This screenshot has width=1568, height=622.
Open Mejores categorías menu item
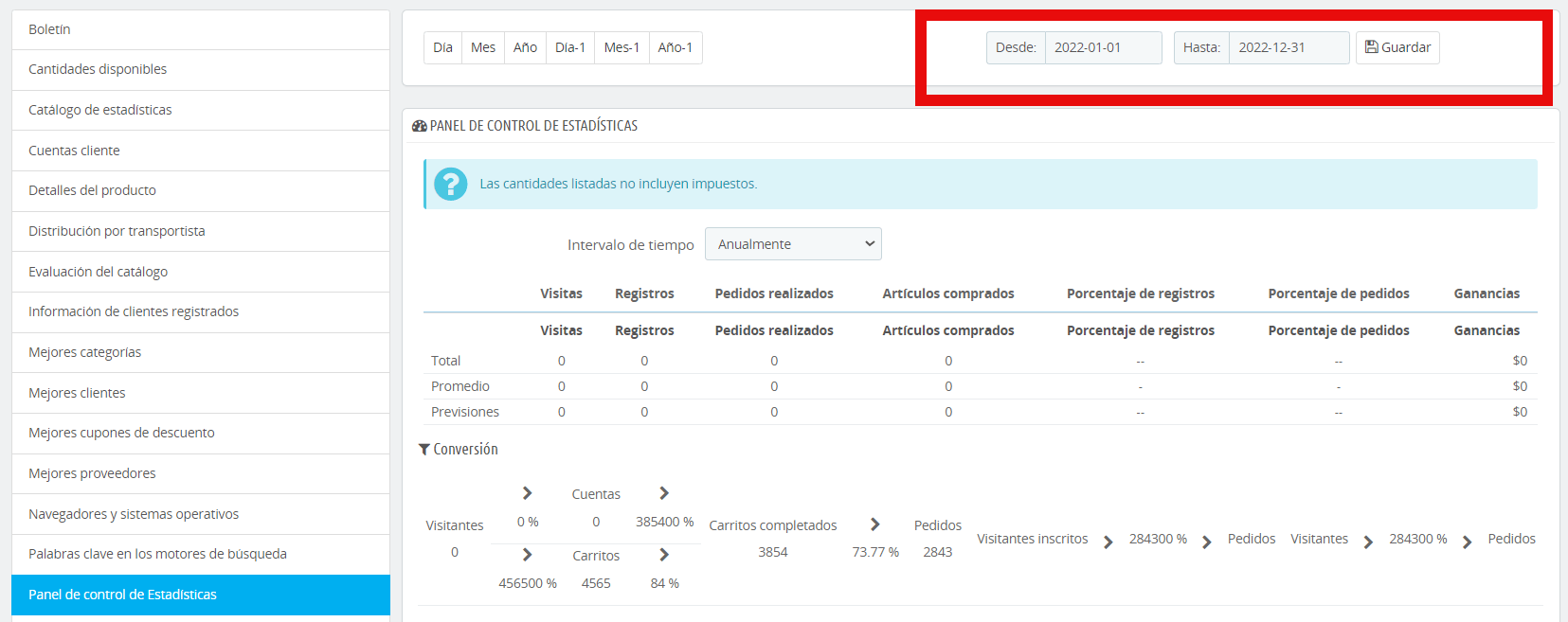(x=201, y=352)
